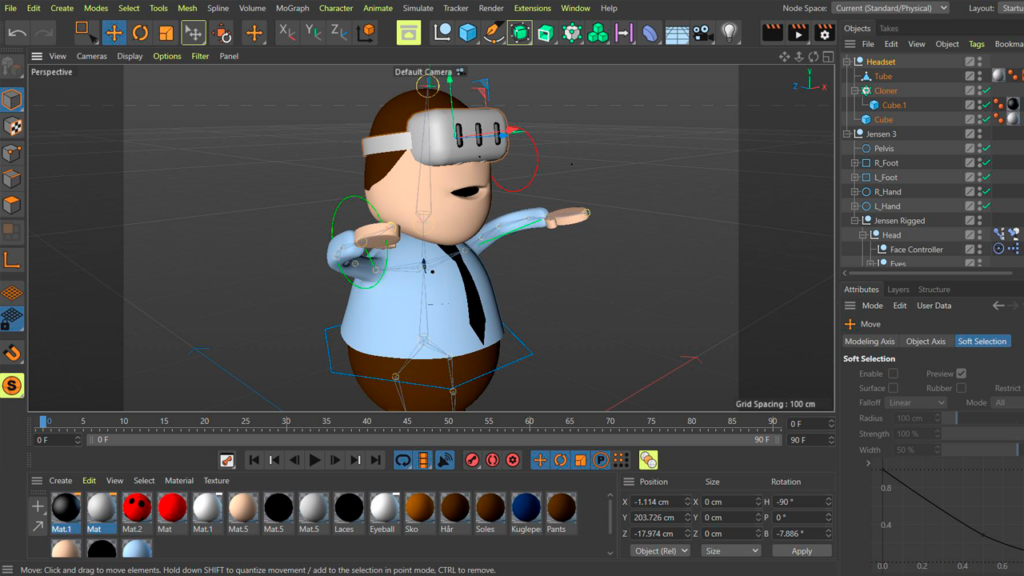Screen dimensions: 1024x576
Task: Click the X position input field
Action: (658, 502)
